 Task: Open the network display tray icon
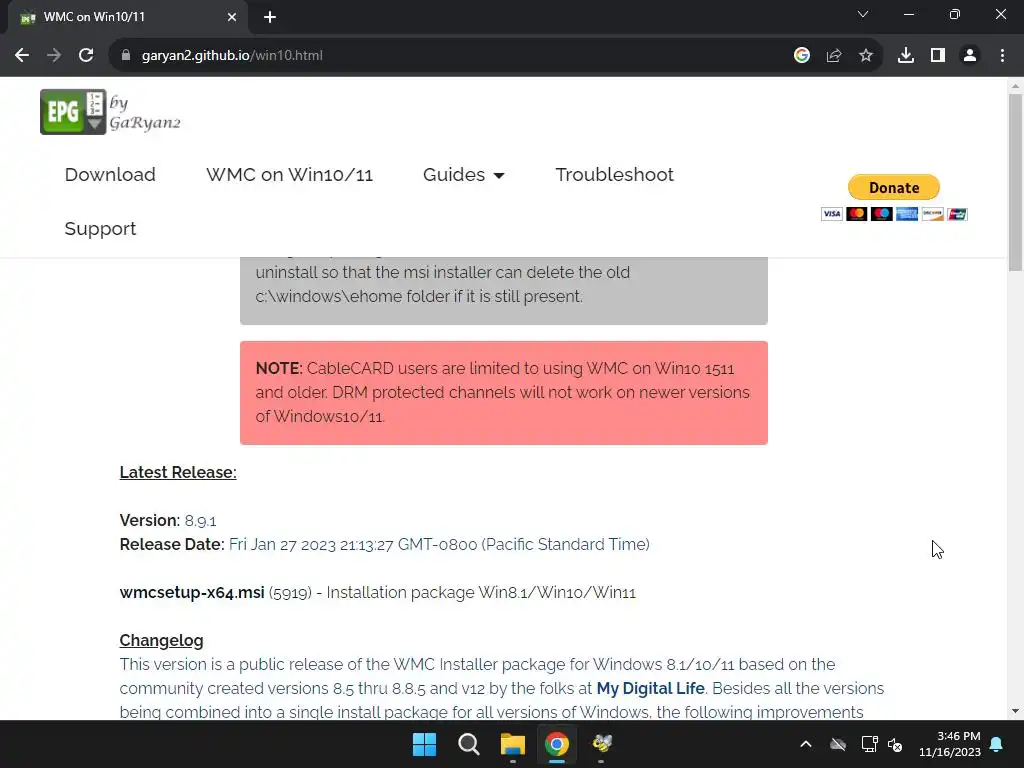point(869,744)
